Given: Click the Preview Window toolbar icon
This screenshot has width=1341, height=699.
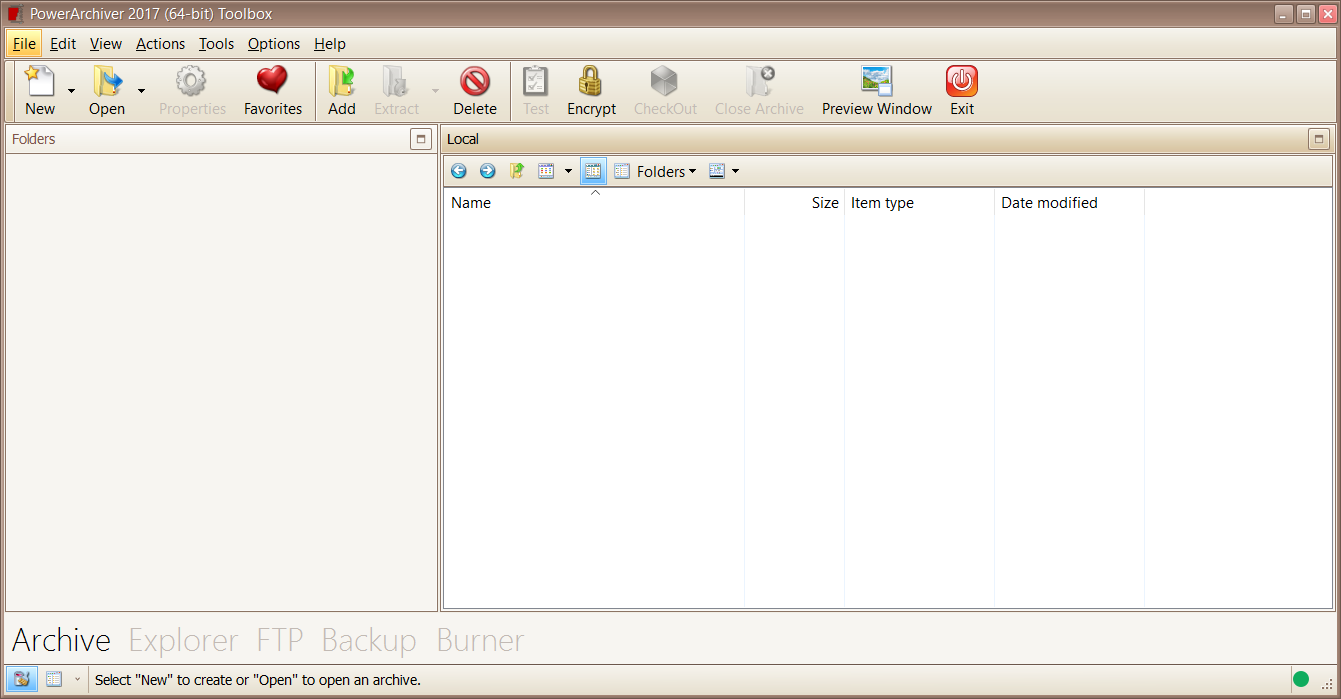Looking at the screenshot, I should (x=877, y=81).
